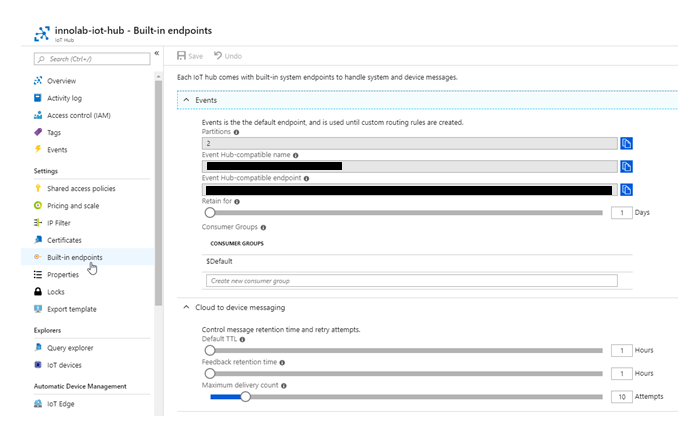Click the Overview icon in sidebar
Screen dimensions: 700x438
[x=38, y=81]
